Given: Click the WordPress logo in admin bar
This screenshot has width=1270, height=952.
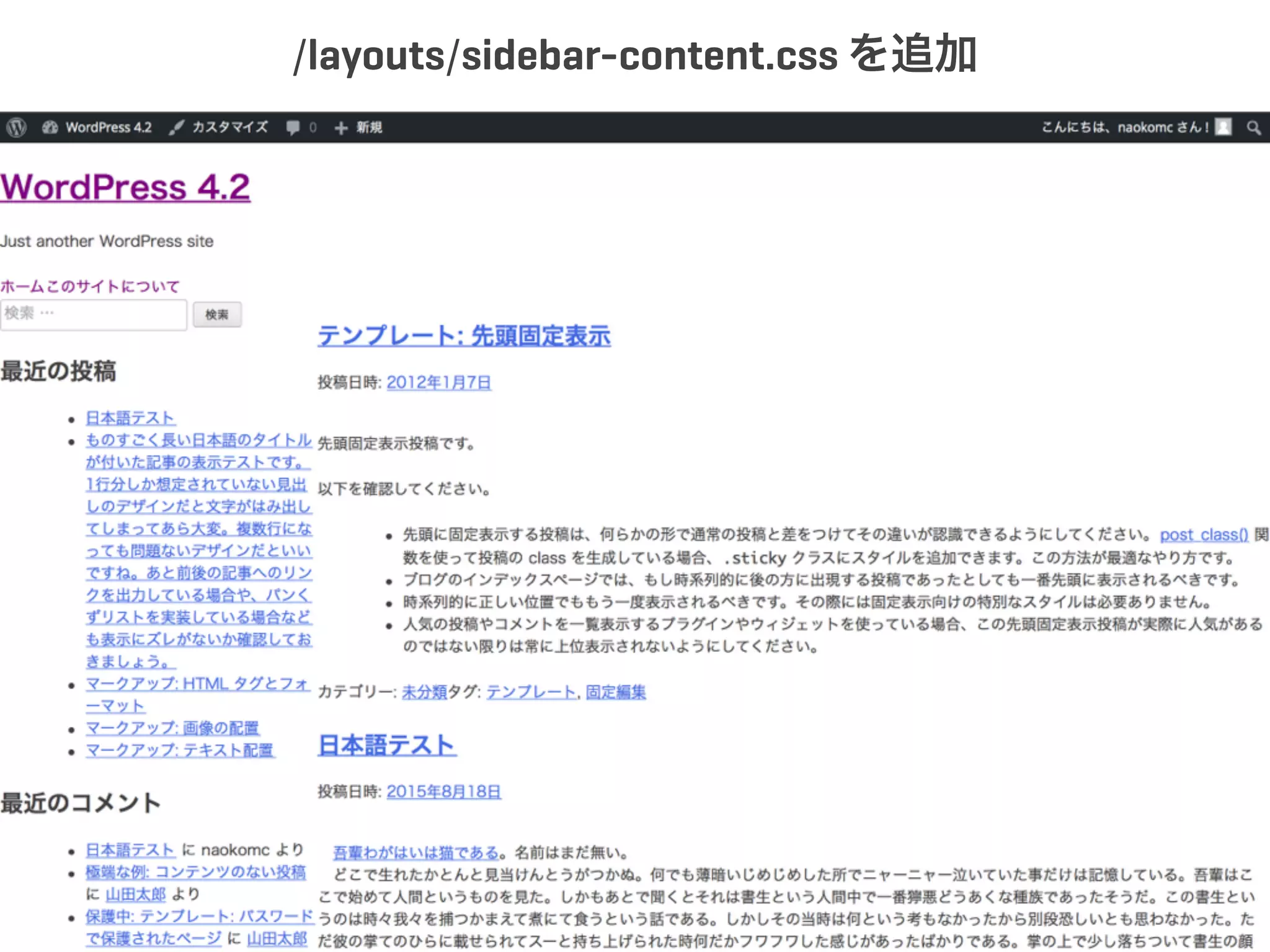Looking at the screenshot, I should 17,127.
